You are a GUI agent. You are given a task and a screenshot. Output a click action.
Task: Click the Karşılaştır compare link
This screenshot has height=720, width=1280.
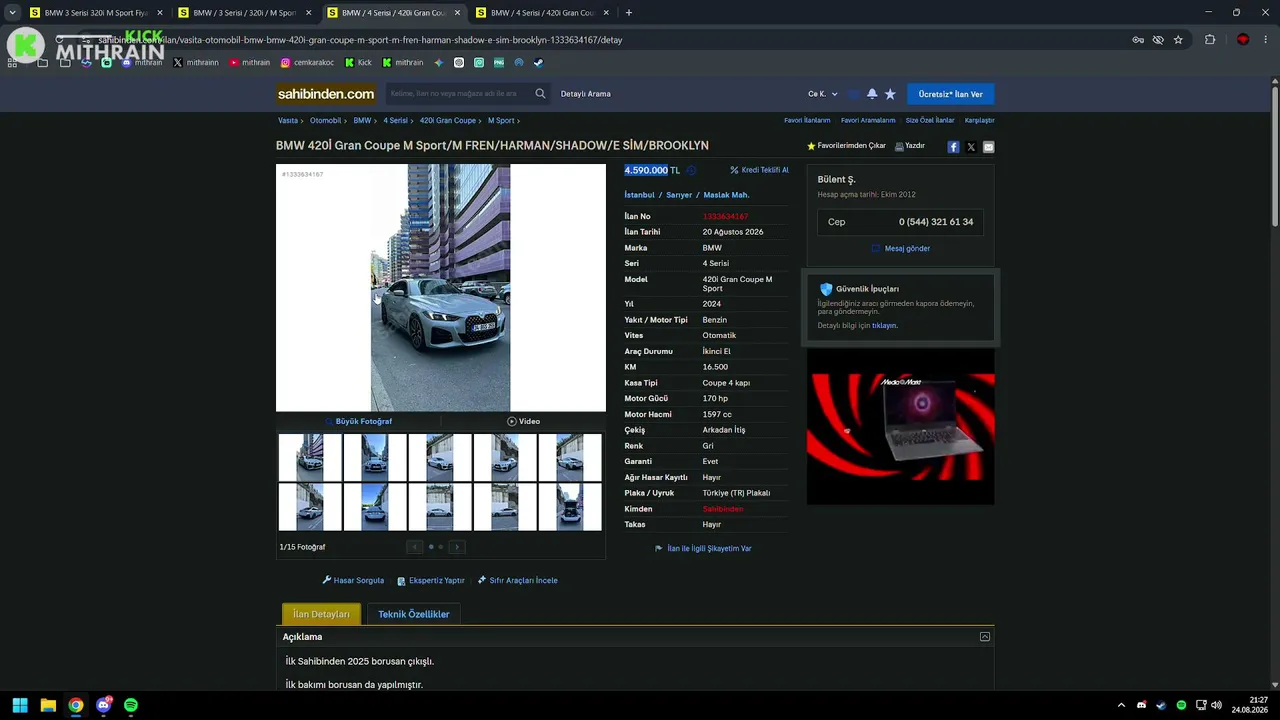click(980, 120)
